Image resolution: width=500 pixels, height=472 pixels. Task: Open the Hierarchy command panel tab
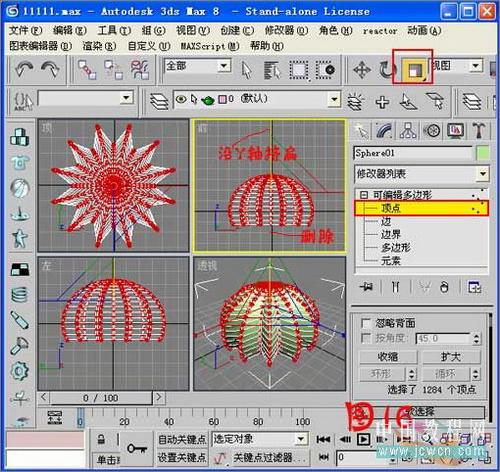pos(408,131)
